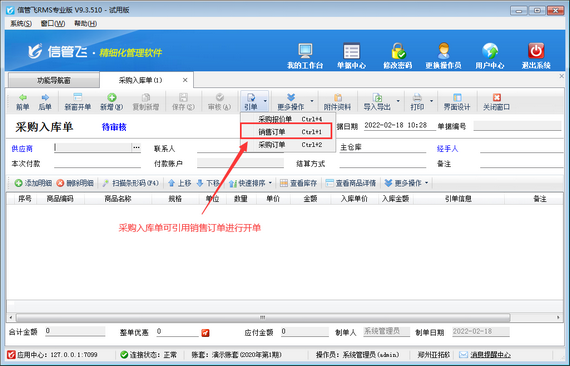This screenshot has width=570, height=366.
Task: Click the horizontal scrollbar of the grid
Action: (x=263, y=317)
